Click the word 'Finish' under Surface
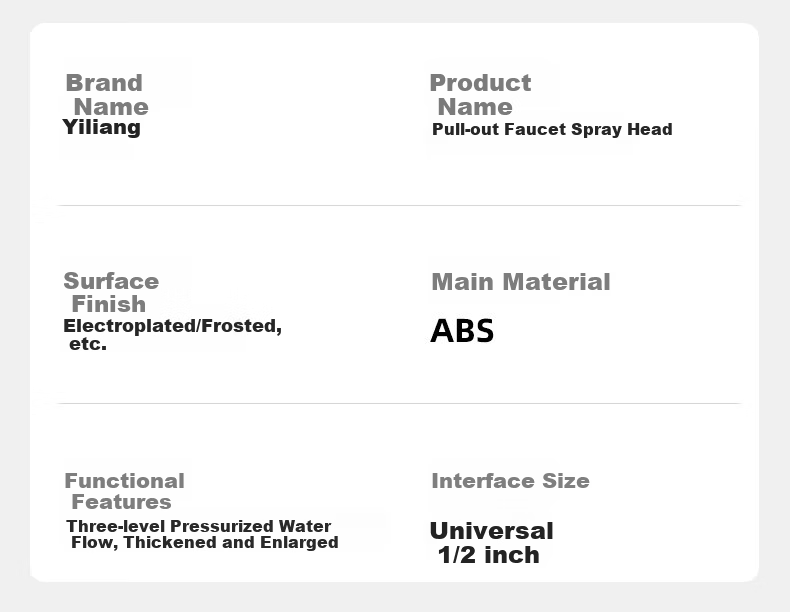 click(x=109, y=304)
